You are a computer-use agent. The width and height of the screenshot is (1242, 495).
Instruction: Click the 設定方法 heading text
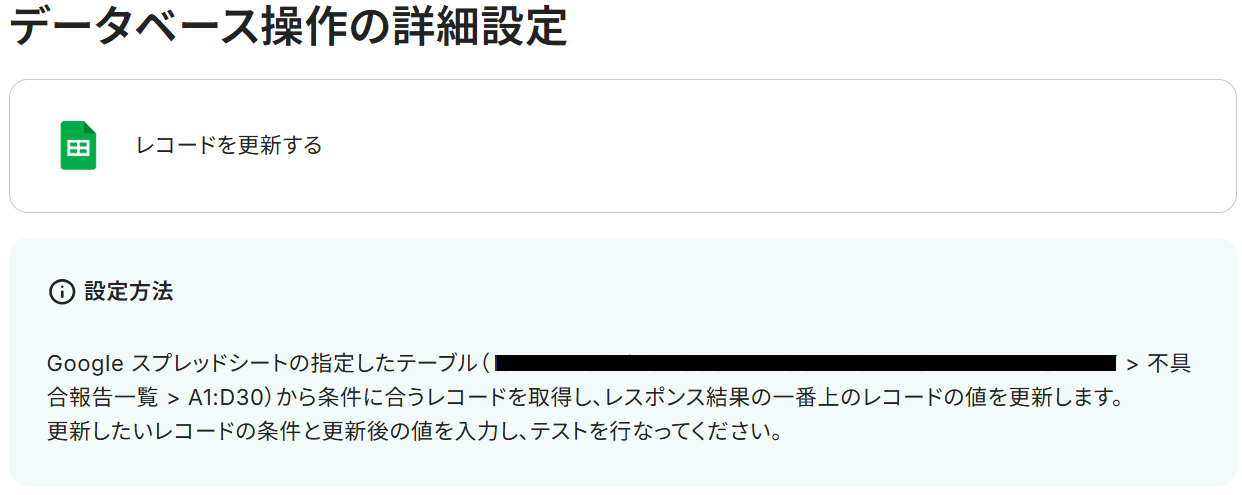click(129, 292)
